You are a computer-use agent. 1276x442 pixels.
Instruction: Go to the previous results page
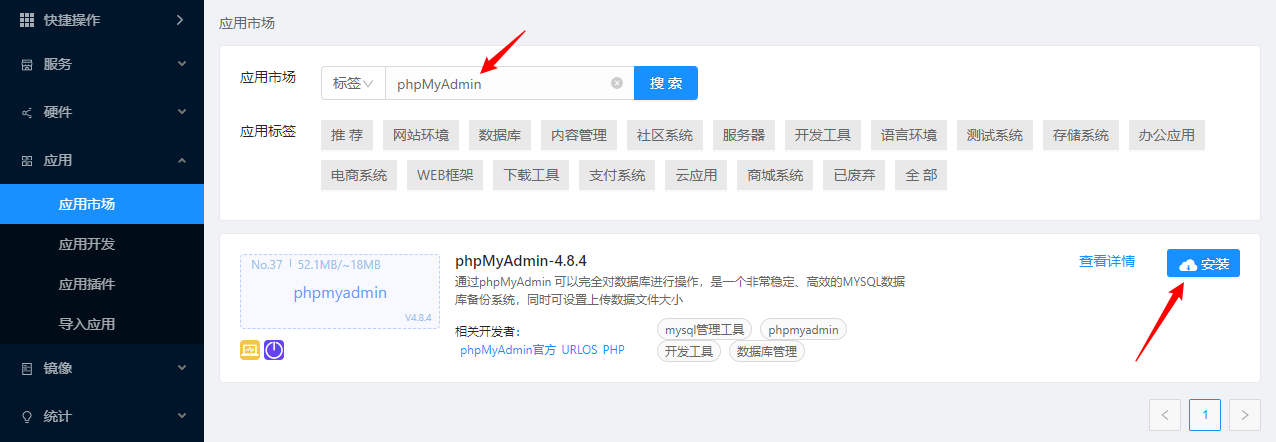pos(1165,414)
